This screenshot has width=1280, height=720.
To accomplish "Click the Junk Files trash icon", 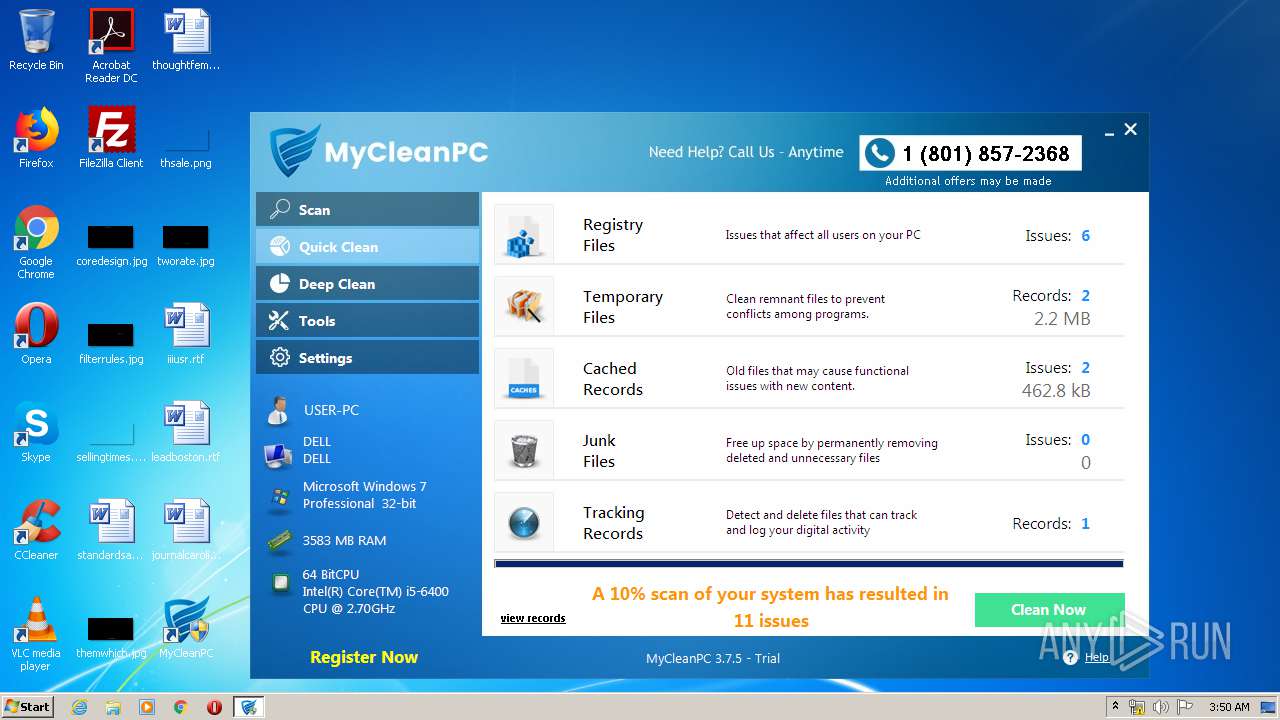I will coord(524,450).
